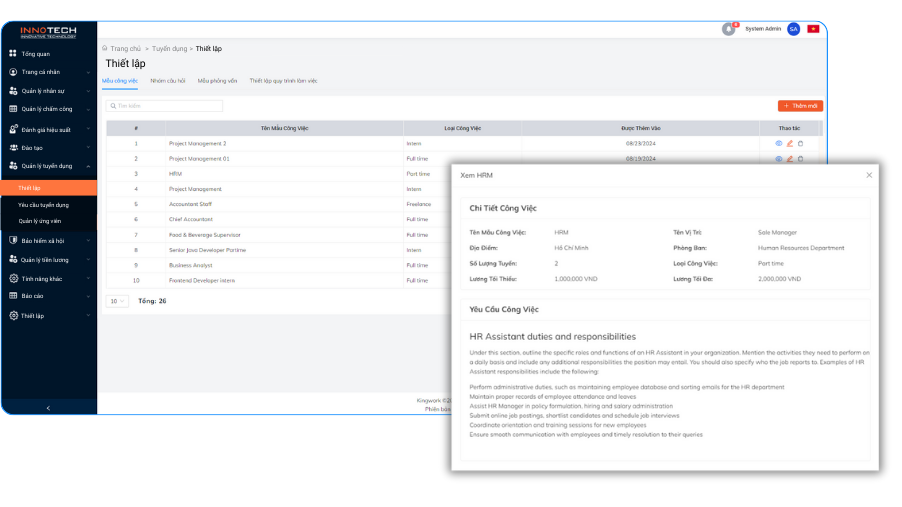902x507 pixels.
Task: Click the Tổng quan dashboard icon
Action: (13, 53)
